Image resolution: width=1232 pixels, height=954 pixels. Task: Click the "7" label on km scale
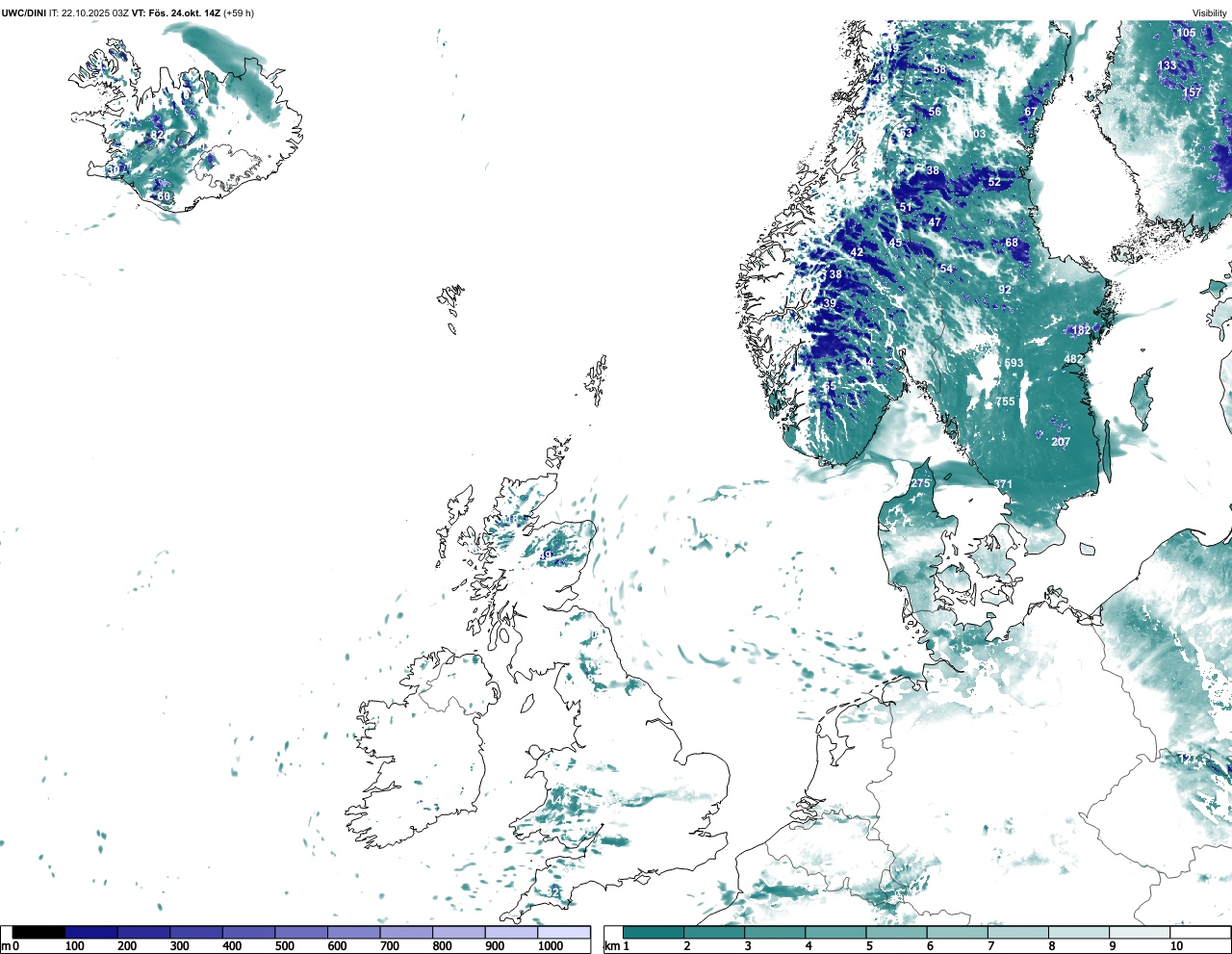coord(990,946)
